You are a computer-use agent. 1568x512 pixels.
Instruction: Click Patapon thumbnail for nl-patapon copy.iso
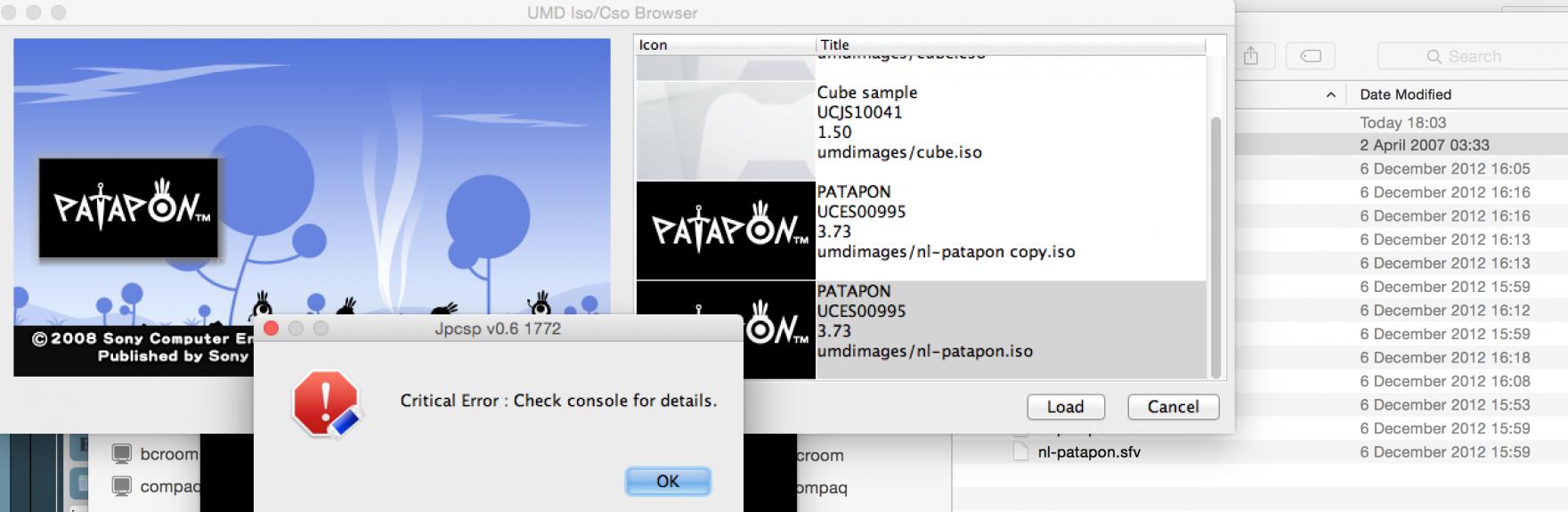coord(726,232)
